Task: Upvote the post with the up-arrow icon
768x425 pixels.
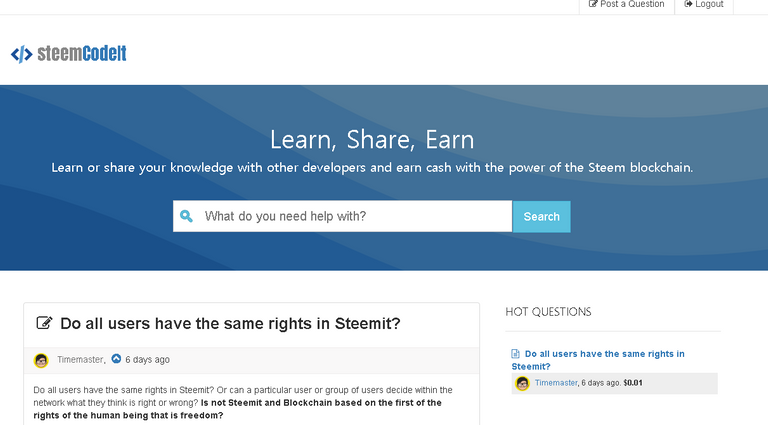Action: click(116, 359)
